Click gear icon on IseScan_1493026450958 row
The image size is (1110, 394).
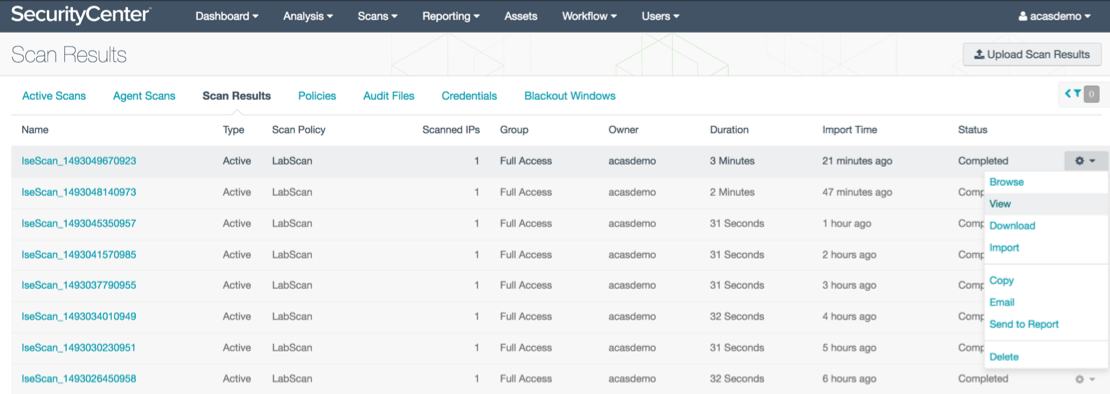tap(1086, 378)
